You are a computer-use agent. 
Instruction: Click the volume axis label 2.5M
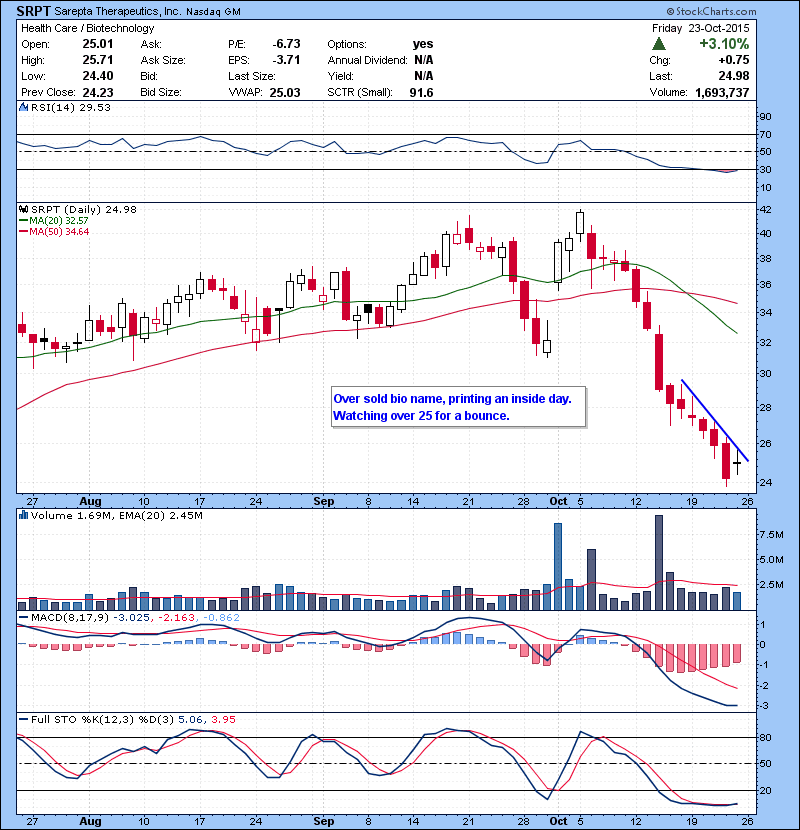771,584
